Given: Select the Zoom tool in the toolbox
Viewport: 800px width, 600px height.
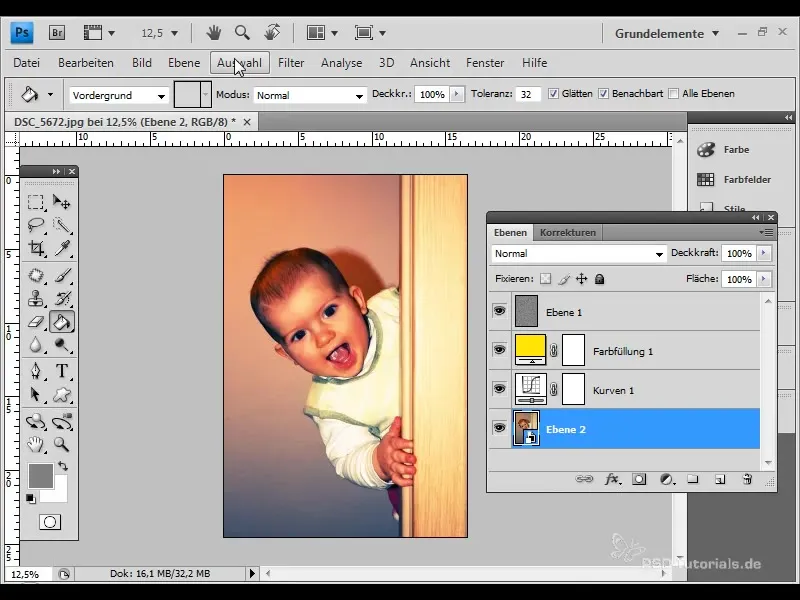Looking at the screenshot, I should [62, 444].
